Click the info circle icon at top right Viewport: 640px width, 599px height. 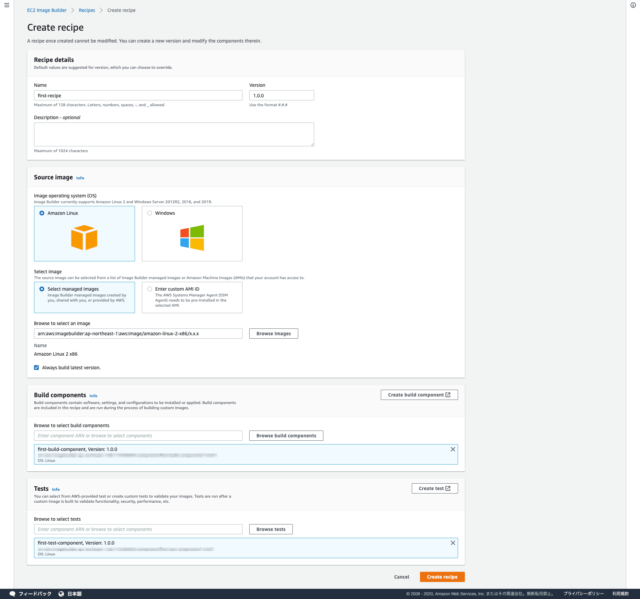(633, 5)
